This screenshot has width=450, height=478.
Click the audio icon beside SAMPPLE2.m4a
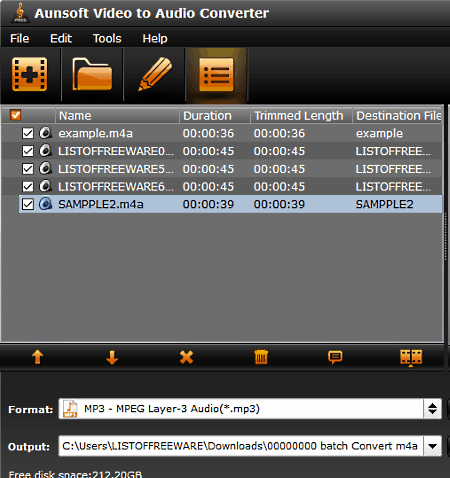pos(45,204)
